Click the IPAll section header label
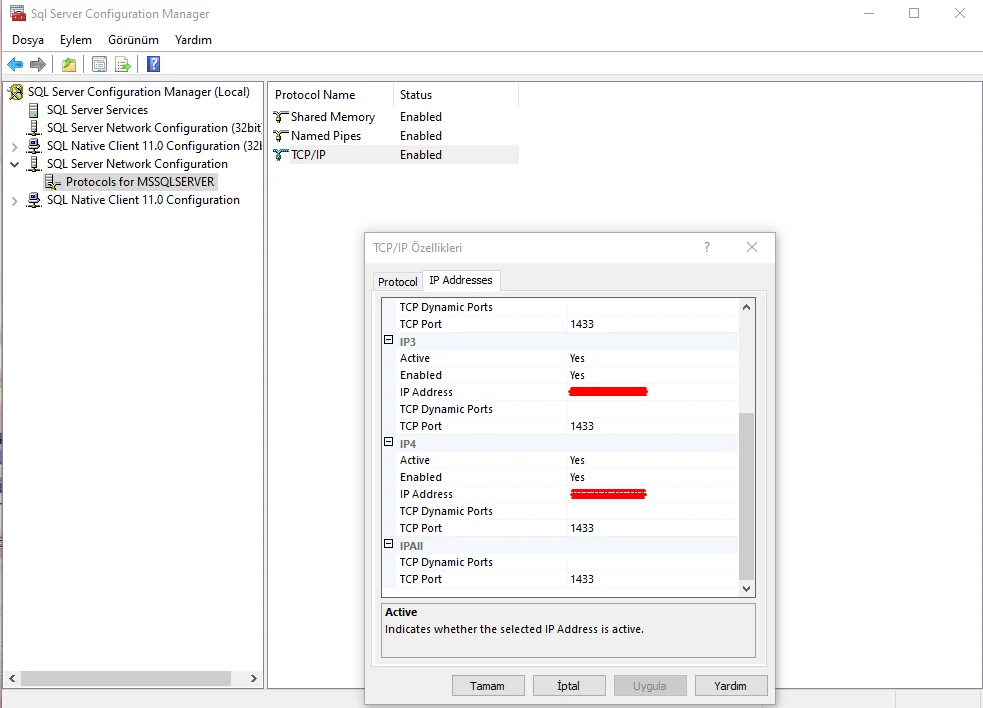This screenshot has width=983, height=708. pyautogui.click(x=411, y=546)
